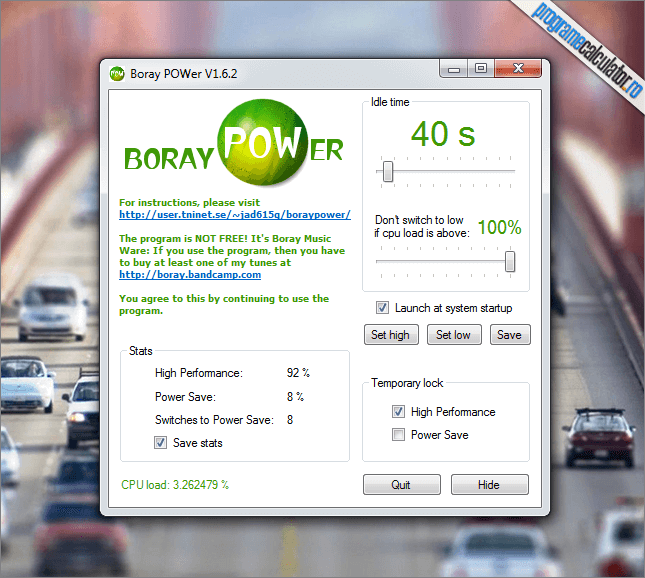
Task: Click the 'Don't switch to low' label
Action: pyautogui.click(x=422, y=226)
